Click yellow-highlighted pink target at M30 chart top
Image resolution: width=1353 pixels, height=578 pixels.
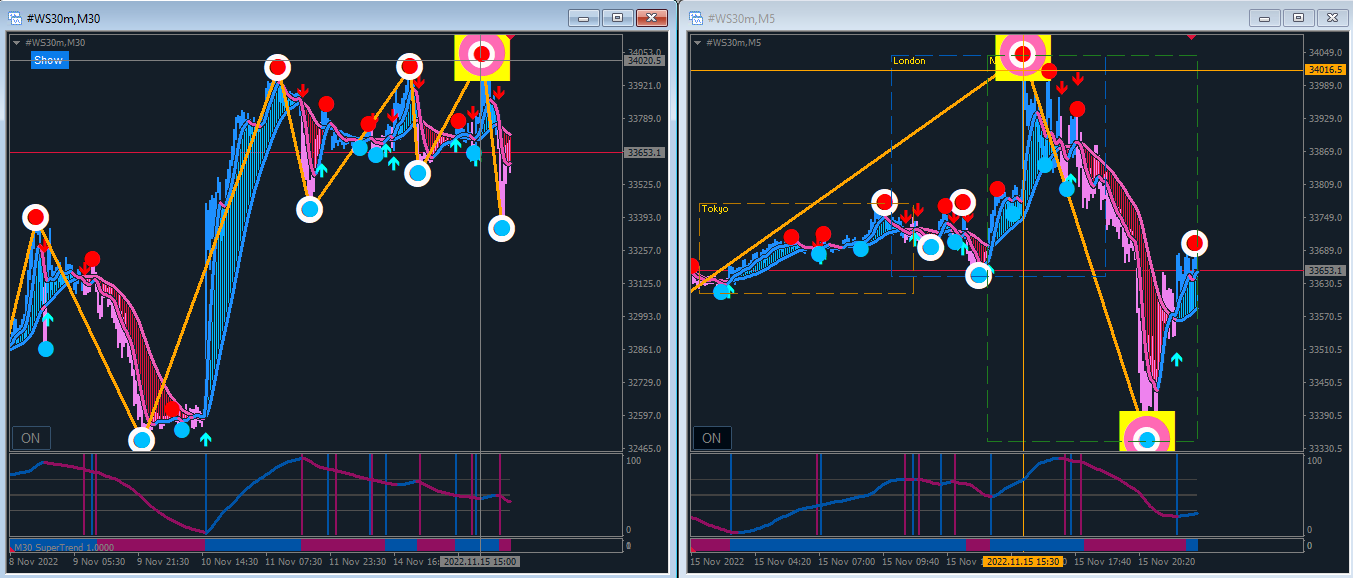(x=482, y=56)
